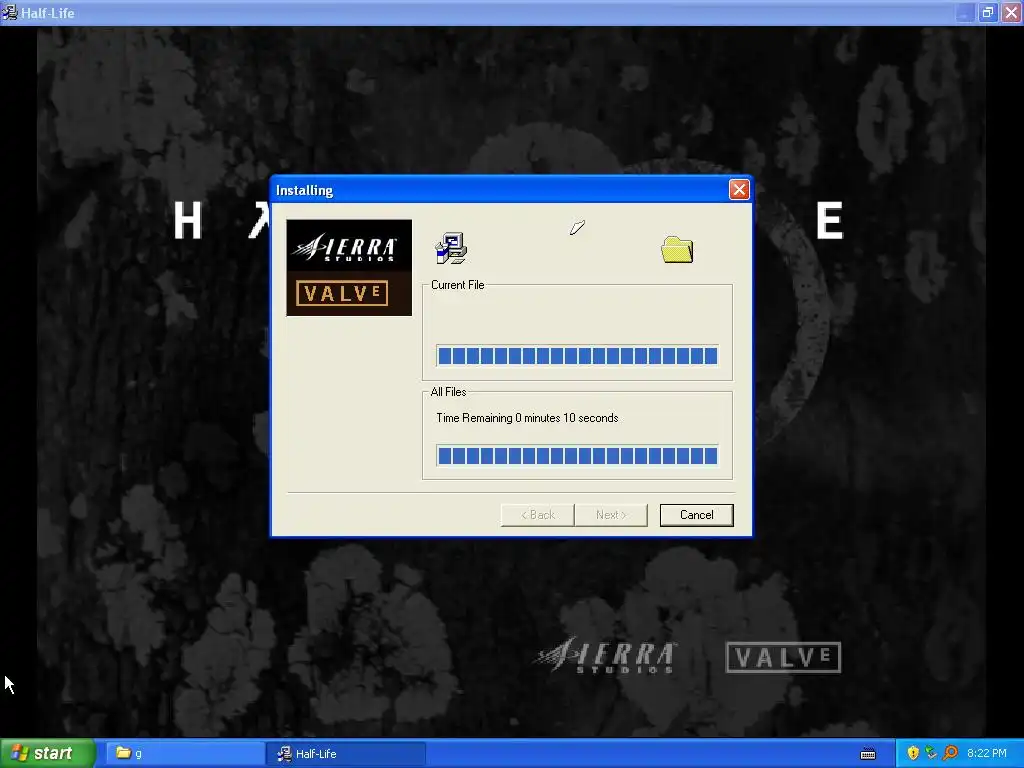Click the disabled Back button
The image size is (1024, 768).
(x=537, y=515)
